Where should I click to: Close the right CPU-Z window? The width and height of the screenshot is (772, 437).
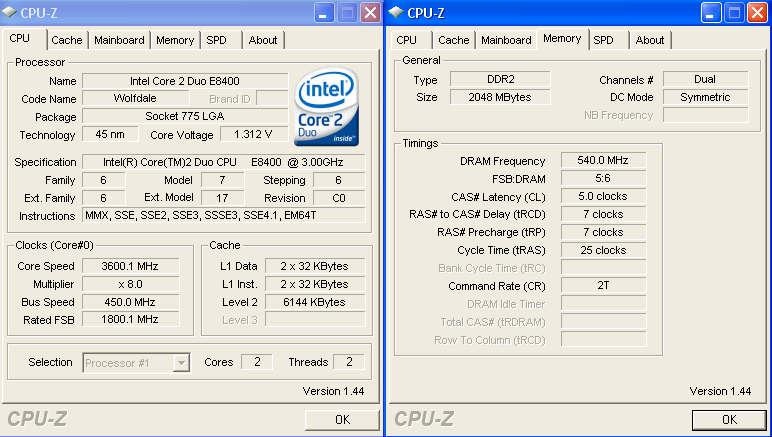757,13
